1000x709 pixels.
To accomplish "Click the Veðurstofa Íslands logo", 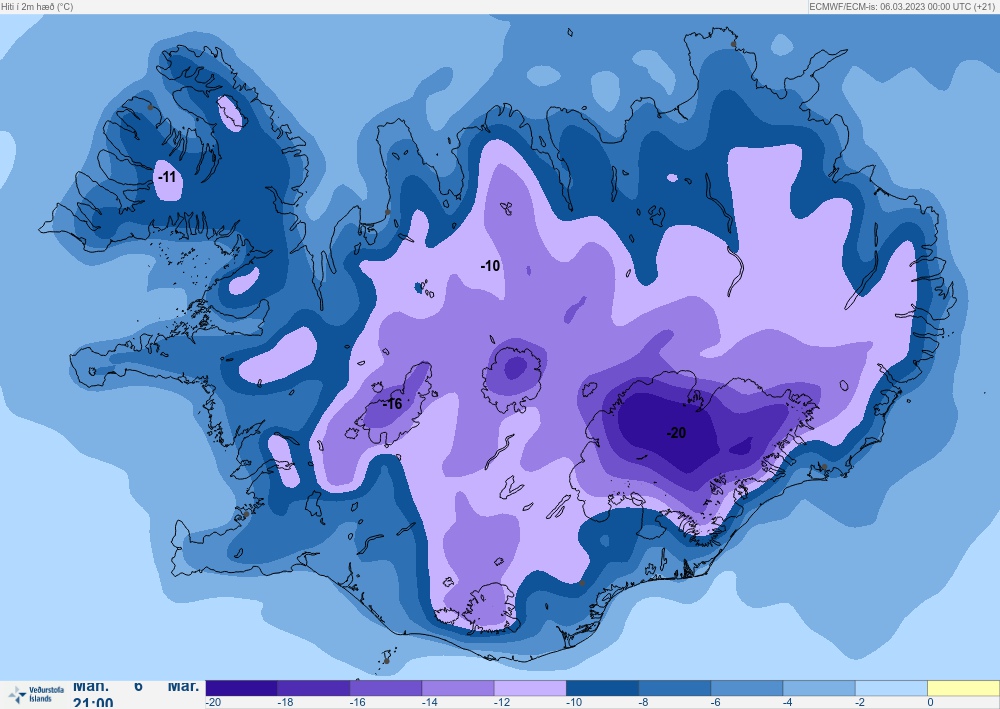I will [x=36, y=694].
